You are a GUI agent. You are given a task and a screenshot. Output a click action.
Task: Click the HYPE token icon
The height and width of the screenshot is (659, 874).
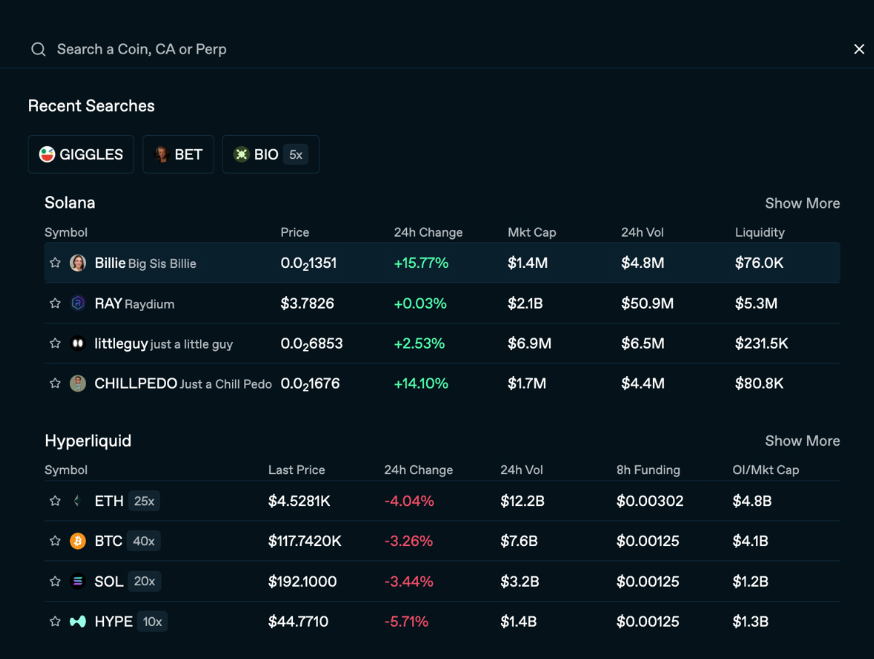(x=78, y=621)
